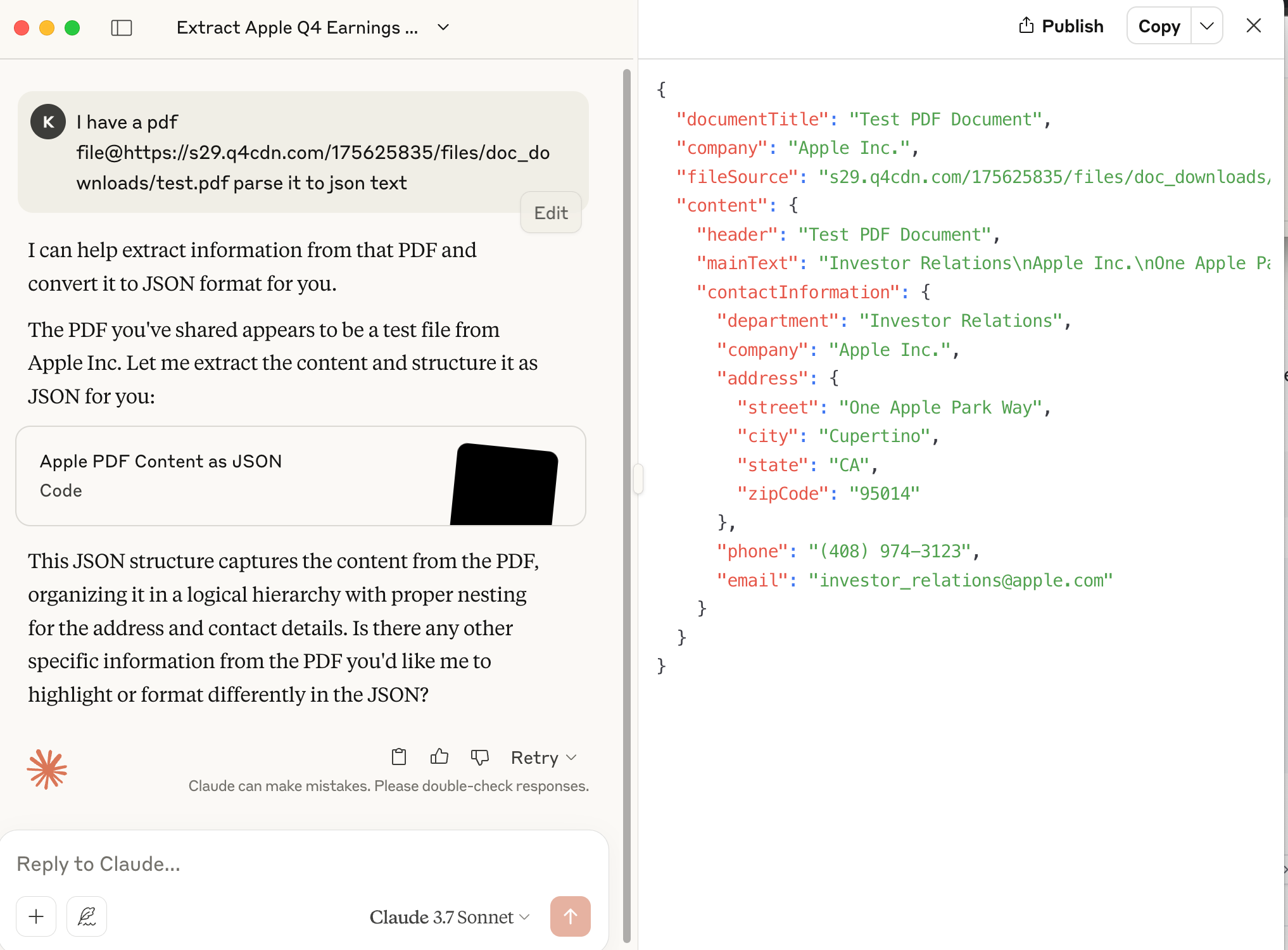Screen dimensions: 1288x950
Task: Copy the response with clipboard icon
Action: click(399, 757)
